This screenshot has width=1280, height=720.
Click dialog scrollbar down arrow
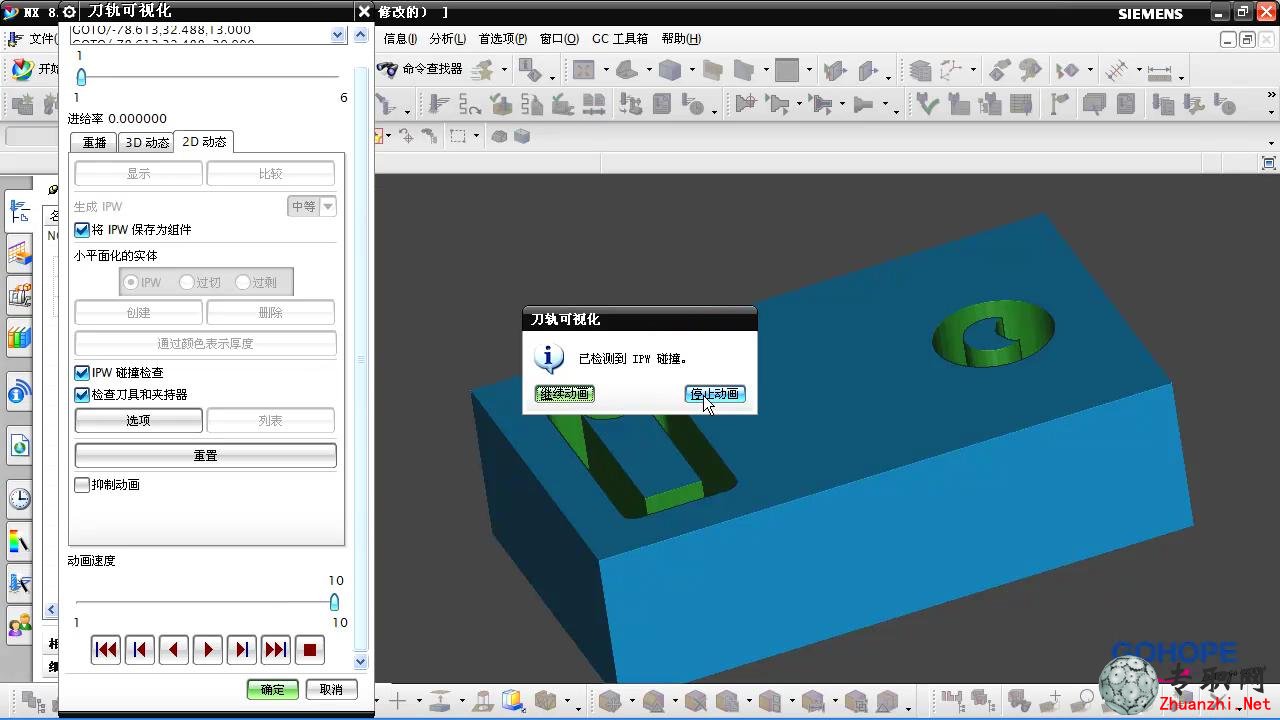[361, 662]
